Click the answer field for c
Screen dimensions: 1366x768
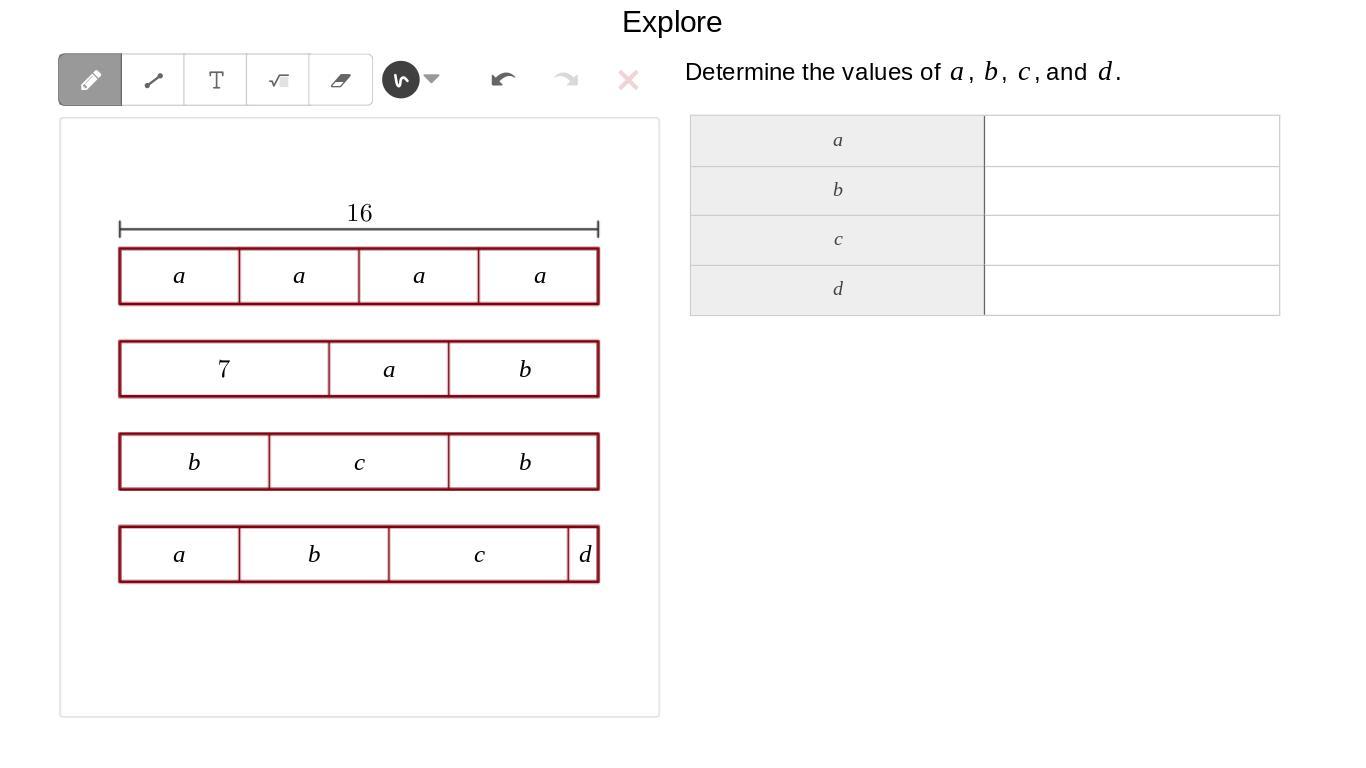[x=1131, y=240]
